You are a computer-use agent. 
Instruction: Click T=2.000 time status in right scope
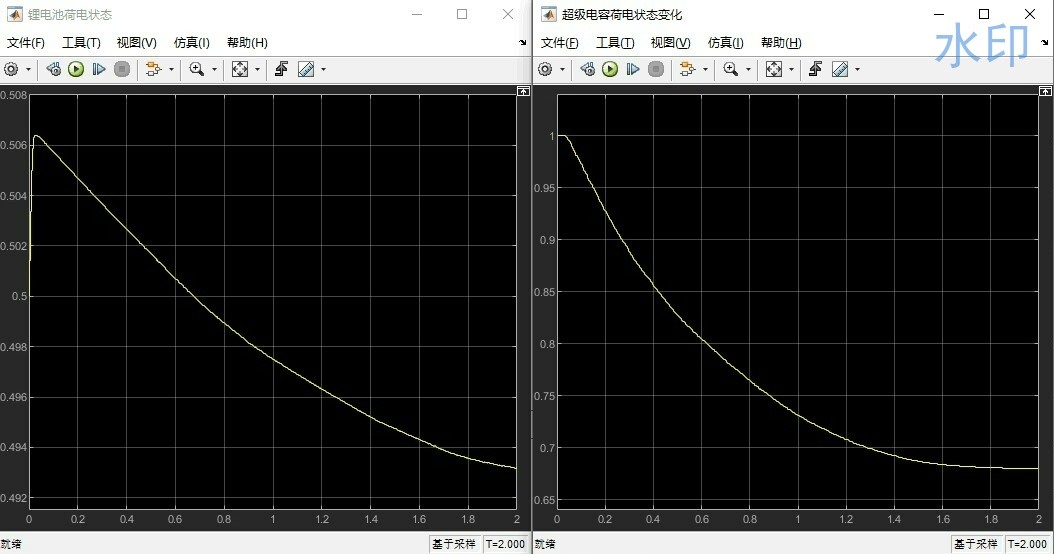coord(1028,544)
